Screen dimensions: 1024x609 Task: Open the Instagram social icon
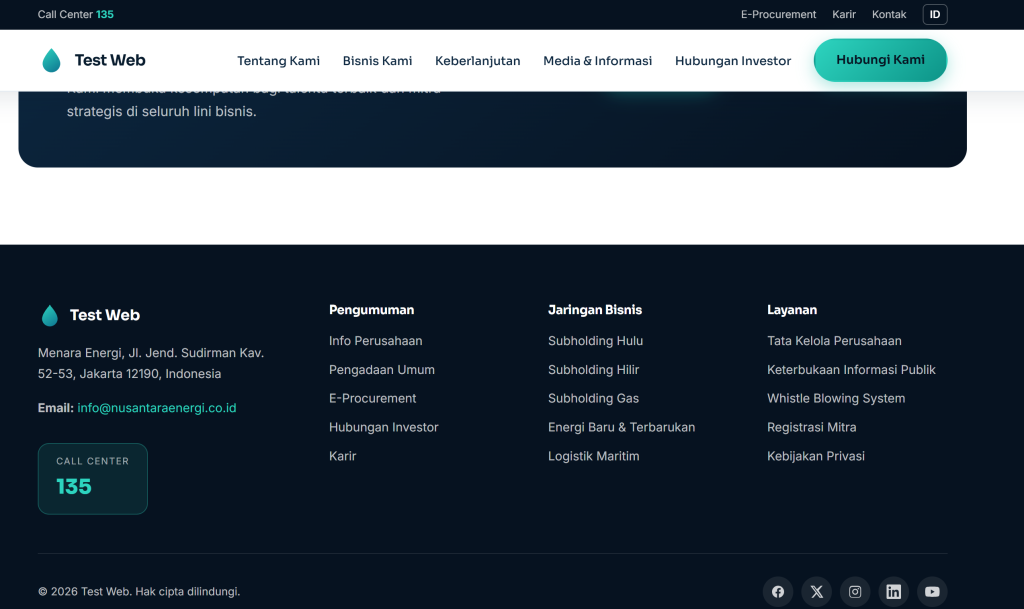[855, 591]
